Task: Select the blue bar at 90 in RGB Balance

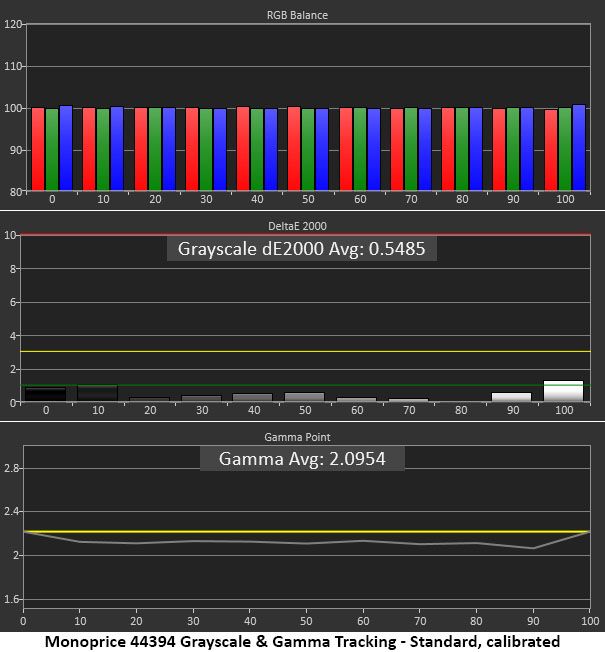Action: tap(527, 149)
